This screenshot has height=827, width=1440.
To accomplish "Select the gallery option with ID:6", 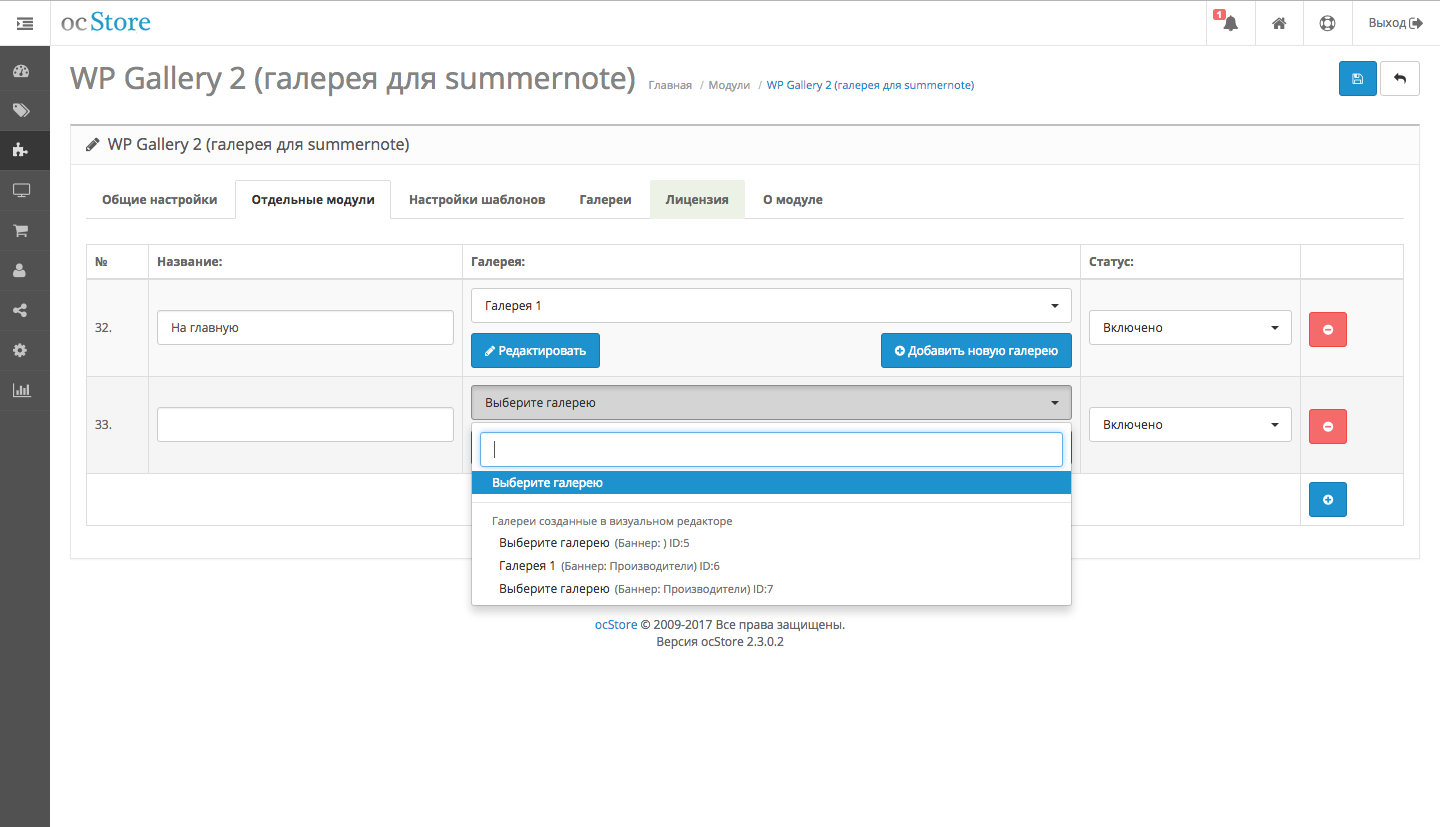I will 608,566.
